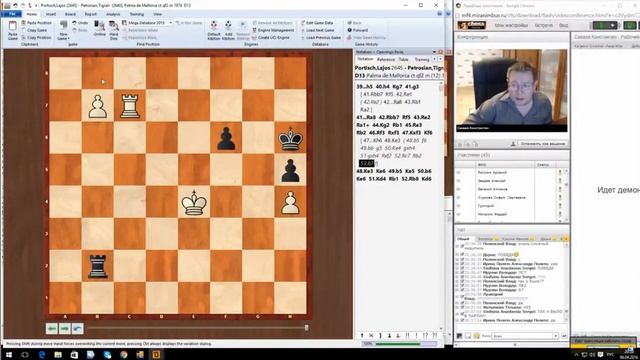Click Remove All Kibitzers
Image resolution: width=640 pixels, height=360 pixels.
point(272,23)
